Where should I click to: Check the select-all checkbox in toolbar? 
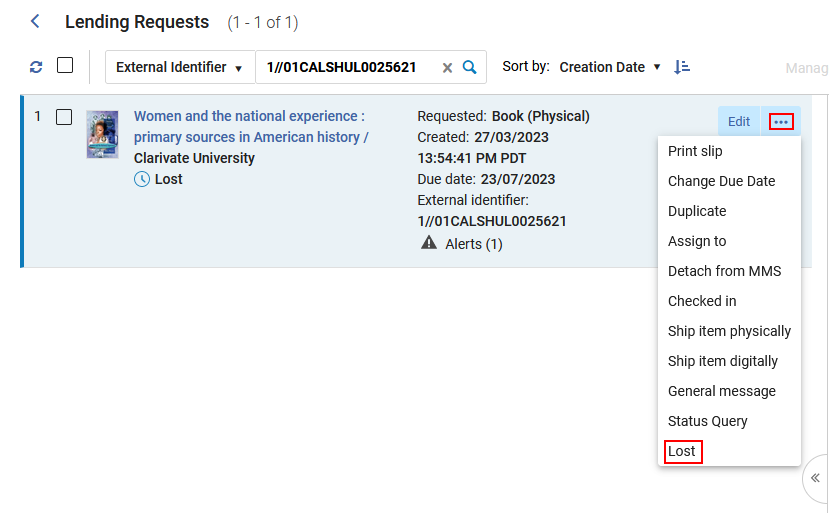[x=65, y=66]
